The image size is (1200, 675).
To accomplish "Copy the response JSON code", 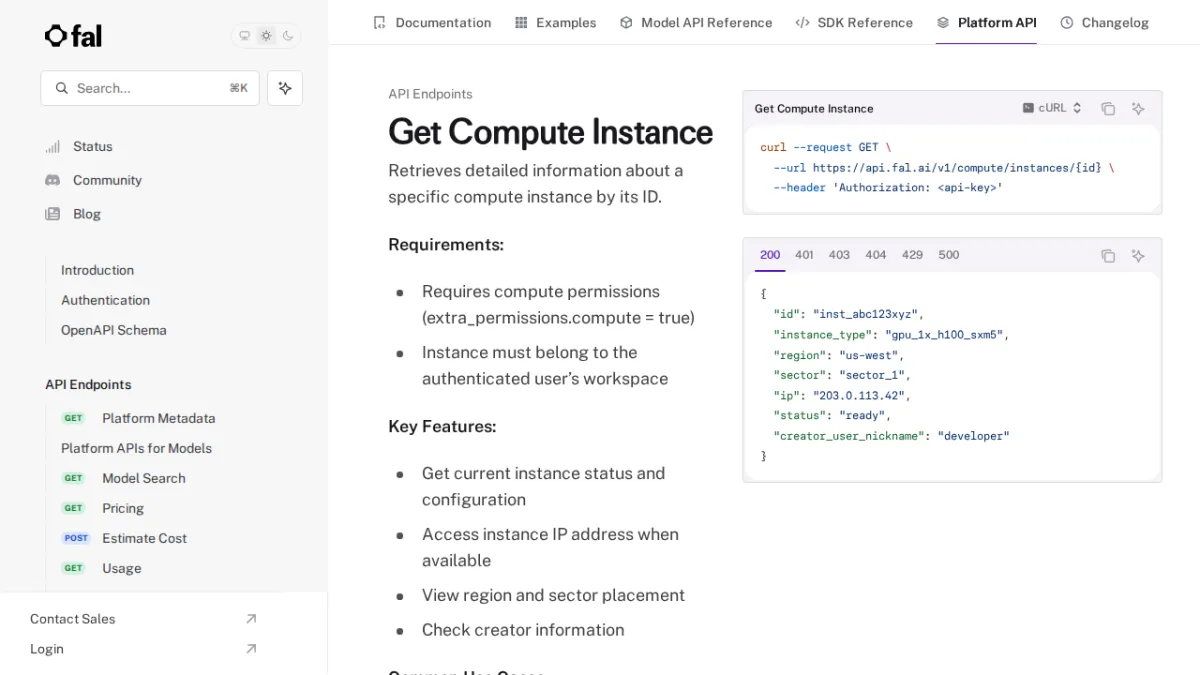I will tap(1108, 256).
